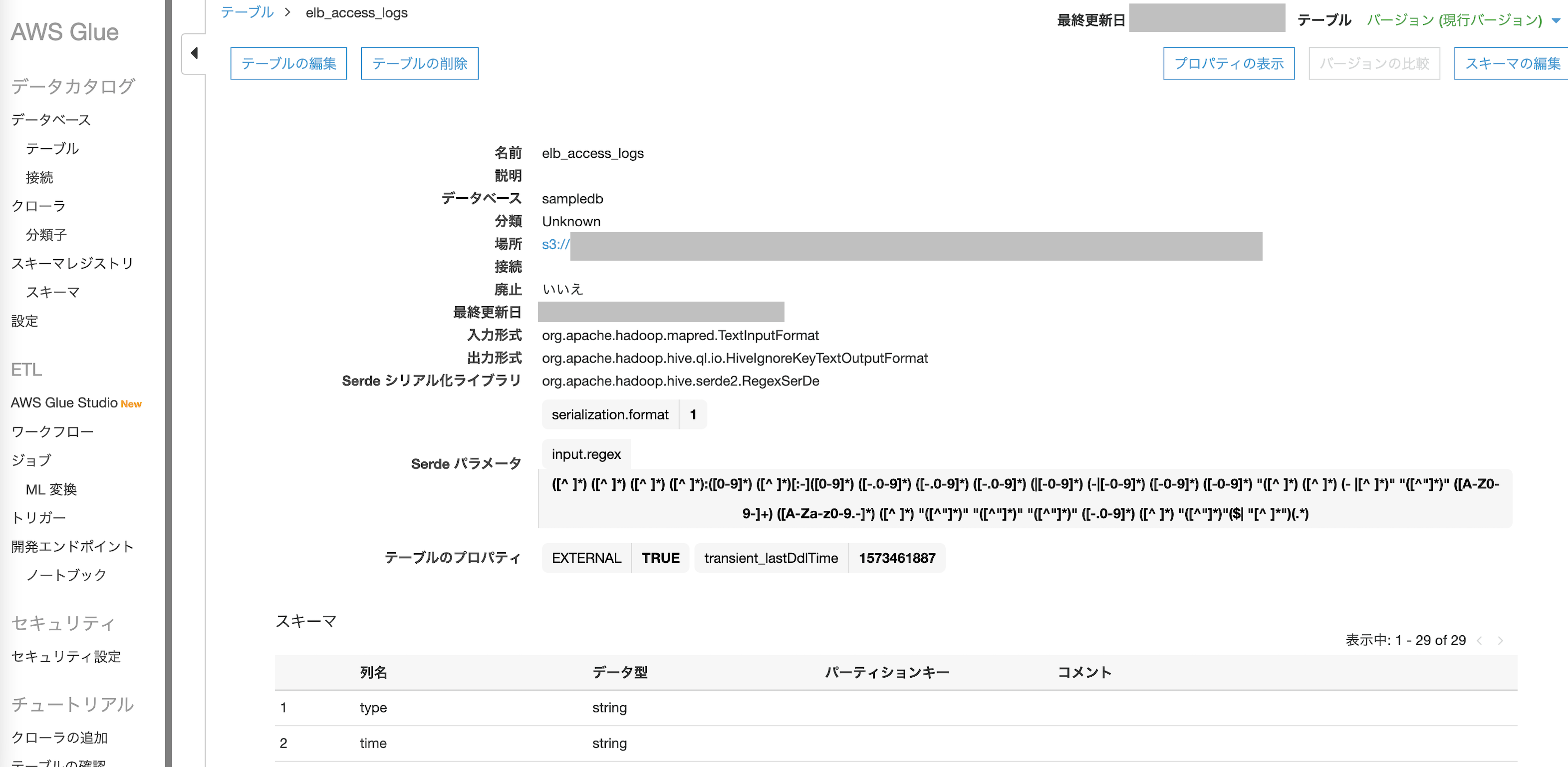Click the テーブルの削除 button
Image resolution: width=1568 pixels, height=767 pixels.
(419, 63)
